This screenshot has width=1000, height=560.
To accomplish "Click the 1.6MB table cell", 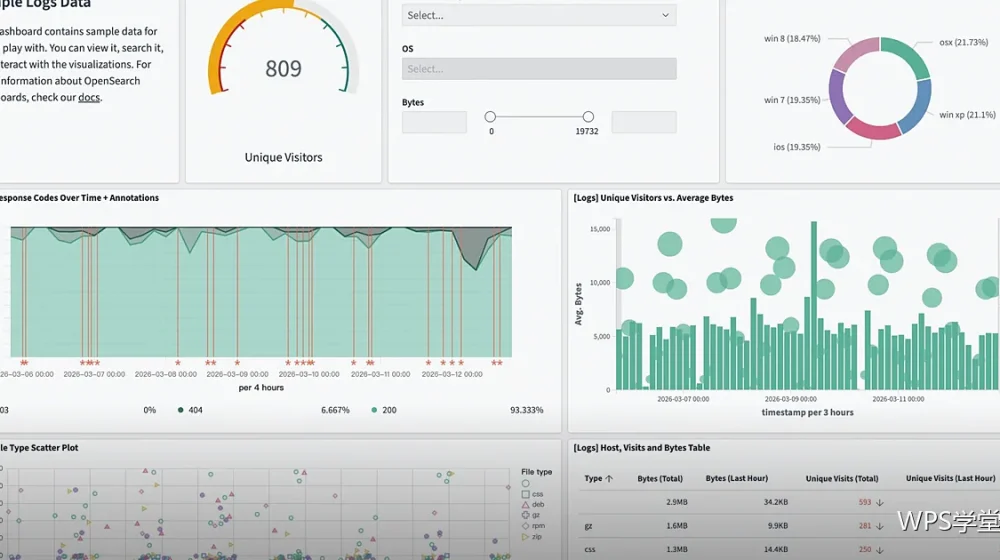I will (677, 526).
